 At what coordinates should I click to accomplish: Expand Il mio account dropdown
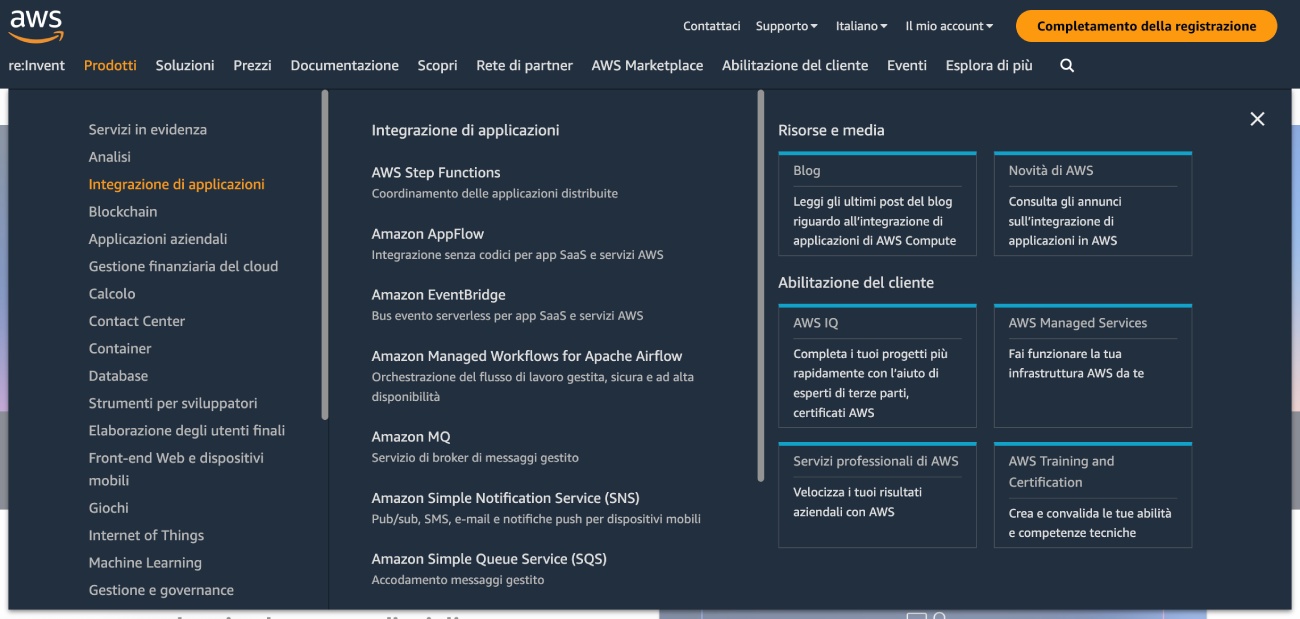coord(949,26)
